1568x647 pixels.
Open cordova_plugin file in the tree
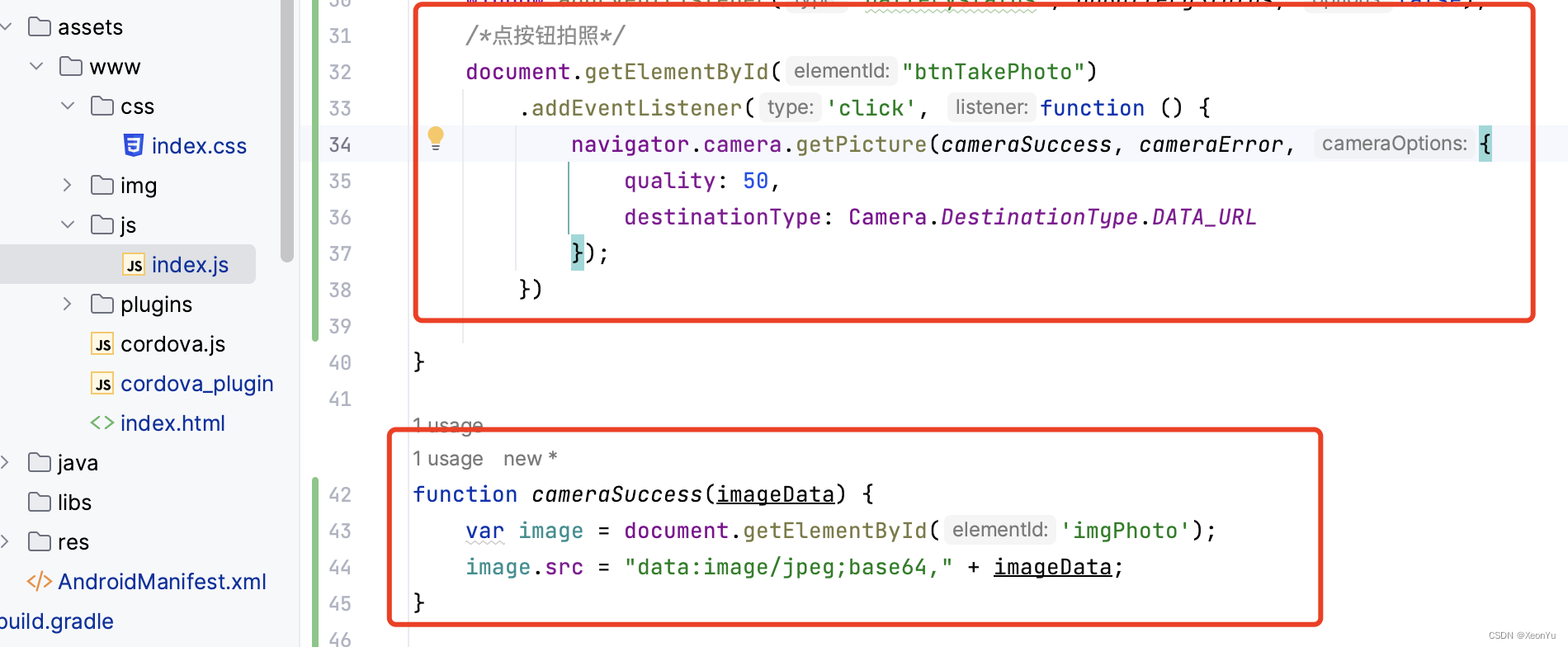tap(196, 384)
